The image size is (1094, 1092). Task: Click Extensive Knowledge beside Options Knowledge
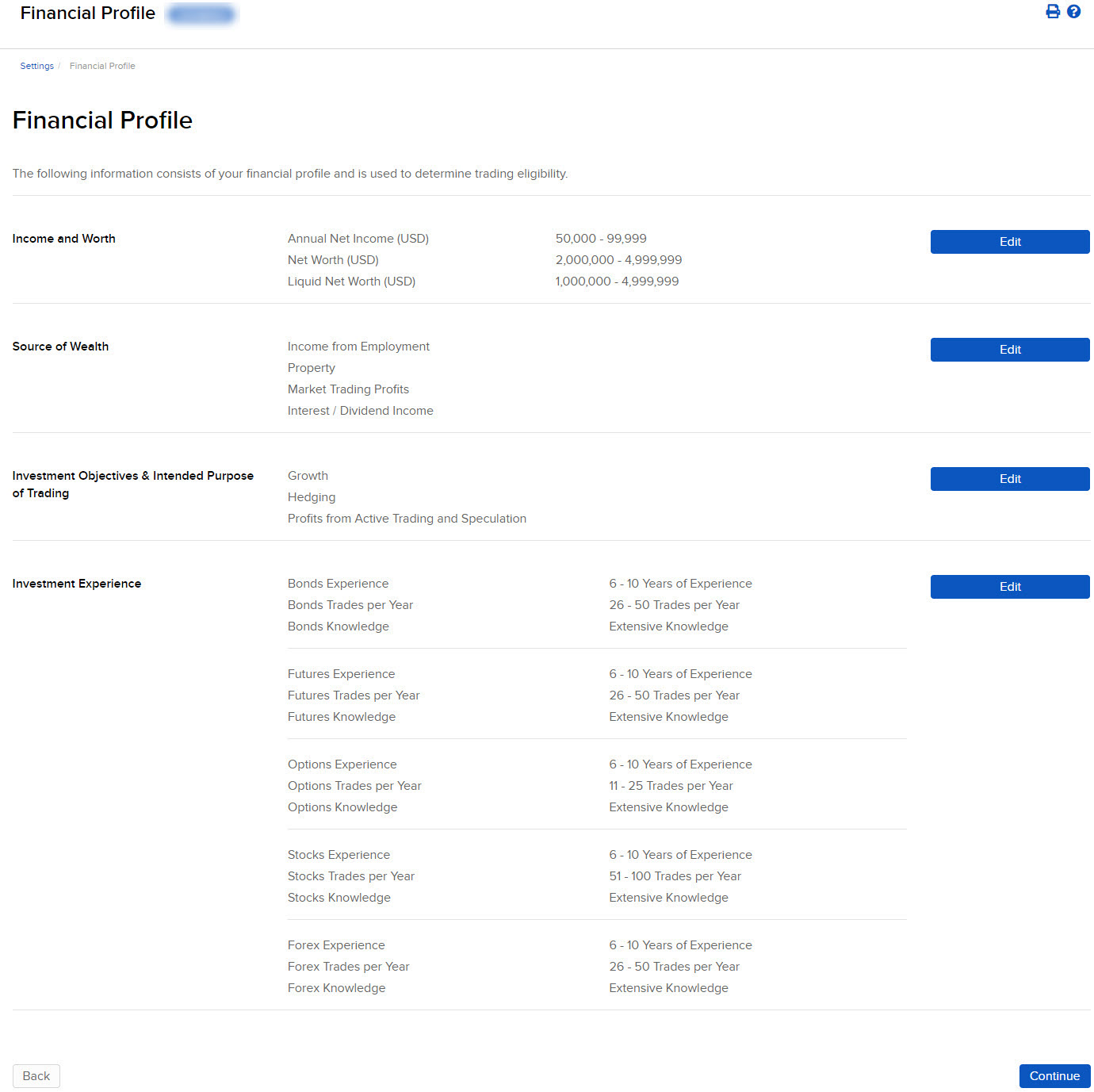coord(668,807)
